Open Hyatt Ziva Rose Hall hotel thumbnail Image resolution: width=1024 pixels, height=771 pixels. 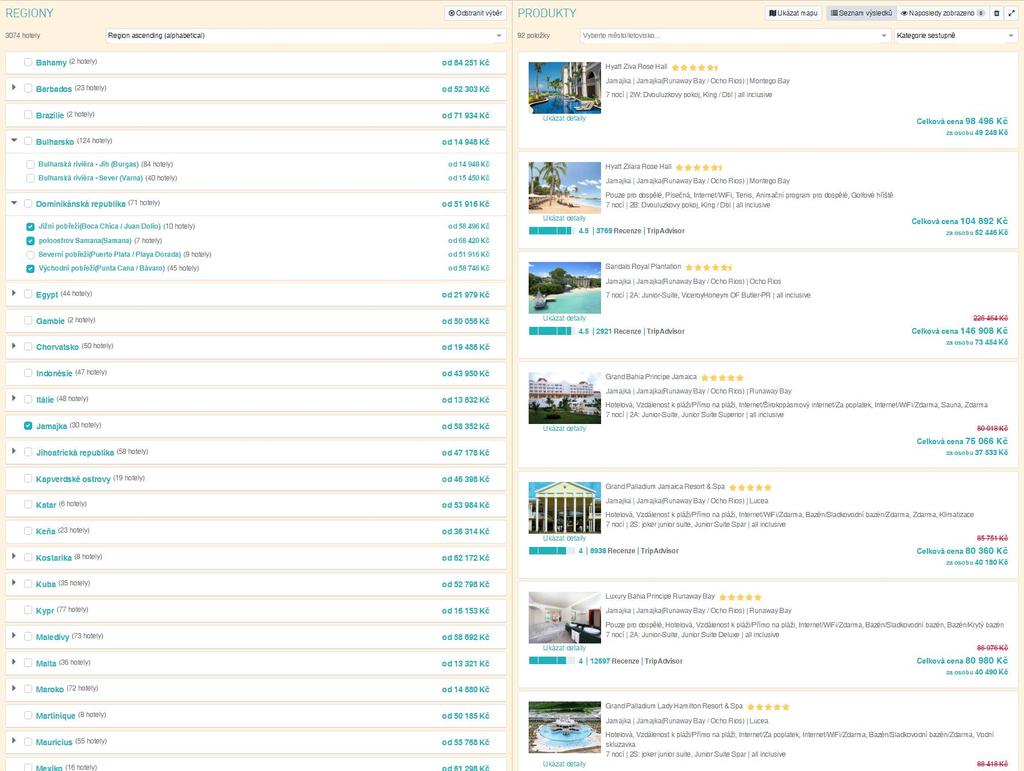tap(564, 87)
